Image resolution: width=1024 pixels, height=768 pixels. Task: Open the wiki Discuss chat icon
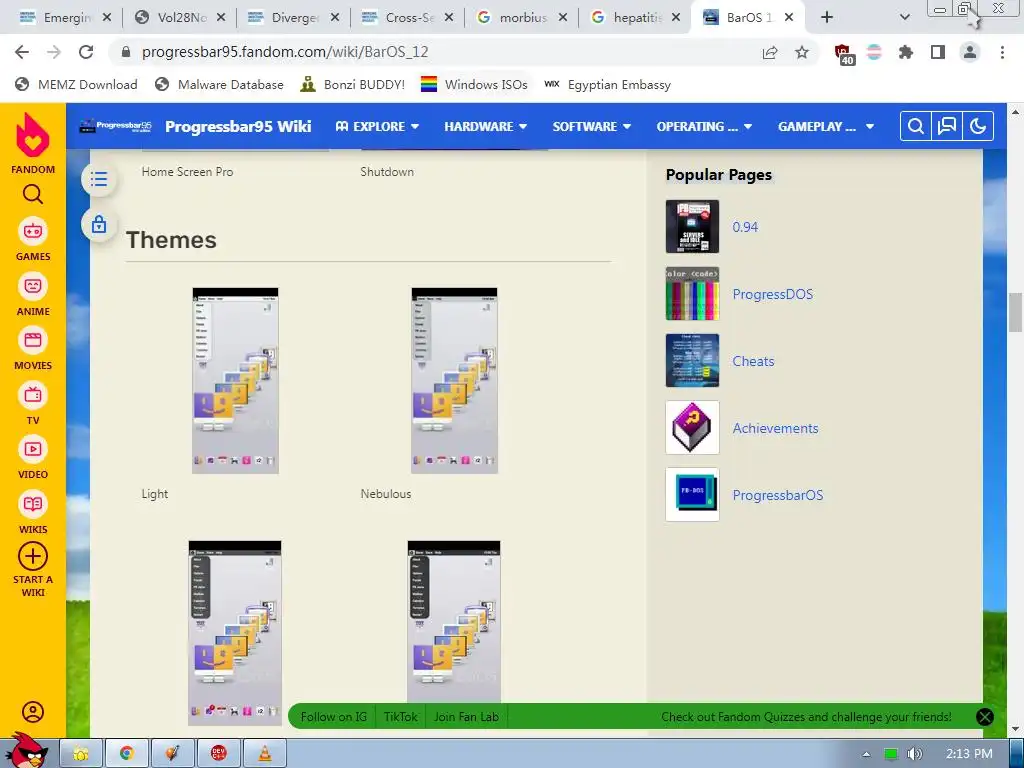coord(947,126)
